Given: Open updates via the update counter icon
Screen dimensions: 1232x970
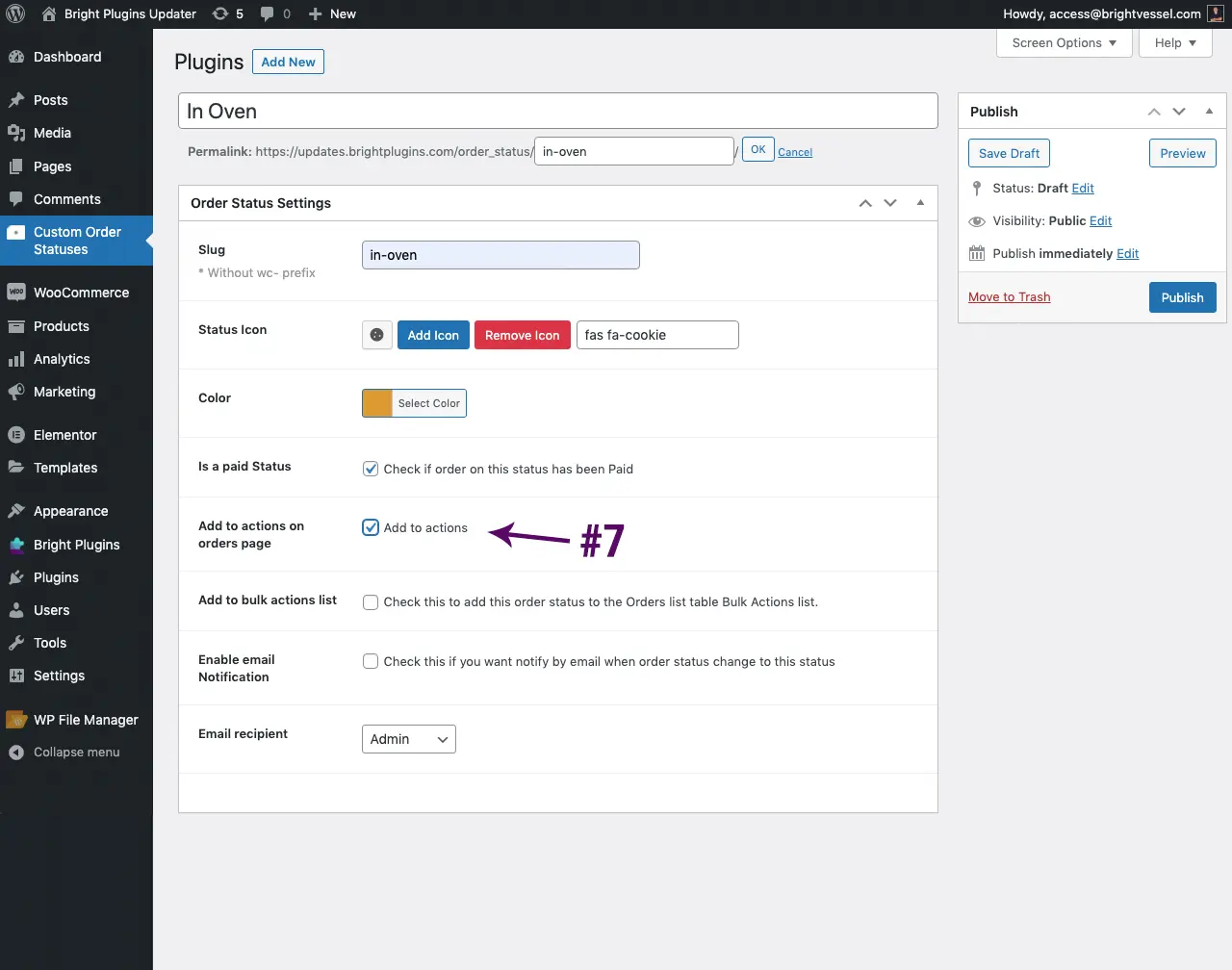Looking at the screenshot, I should [x=221, y=13].
